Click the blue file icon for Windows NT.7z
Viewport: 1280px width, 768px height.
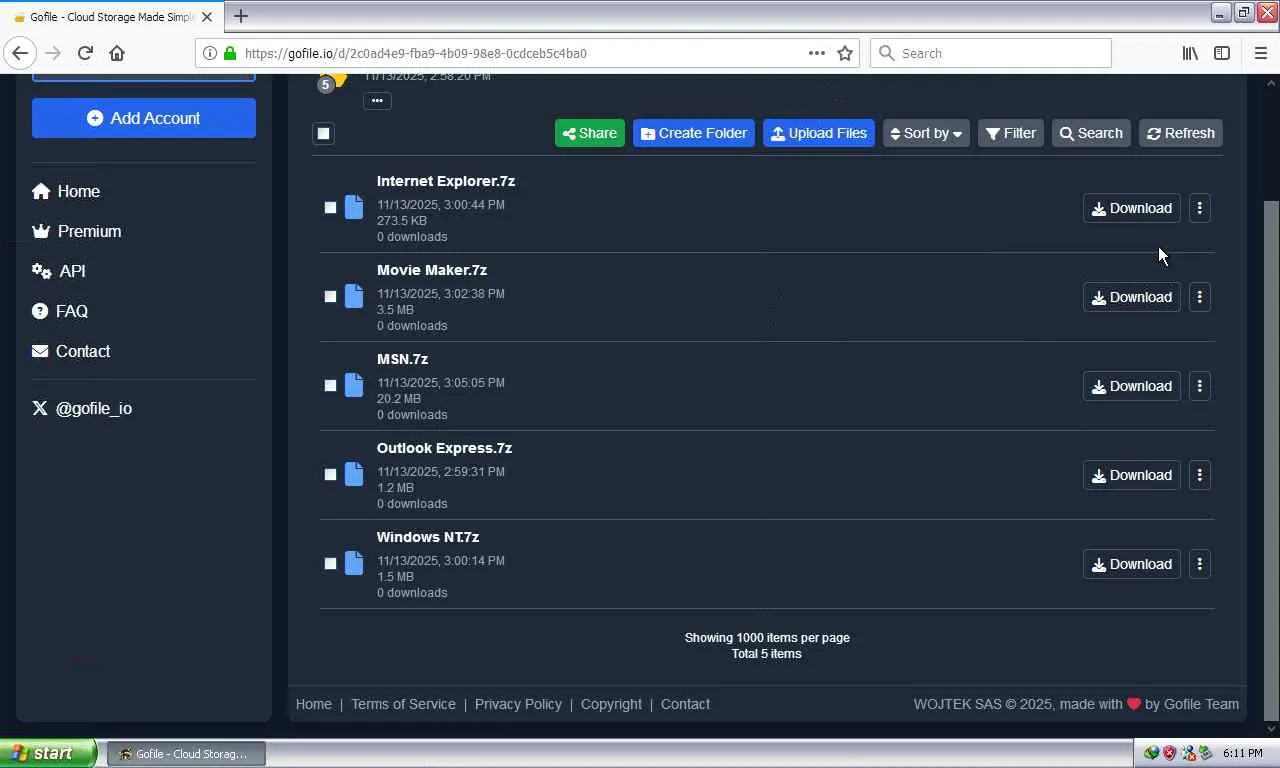pyautogui.click(x=354, y=563)
